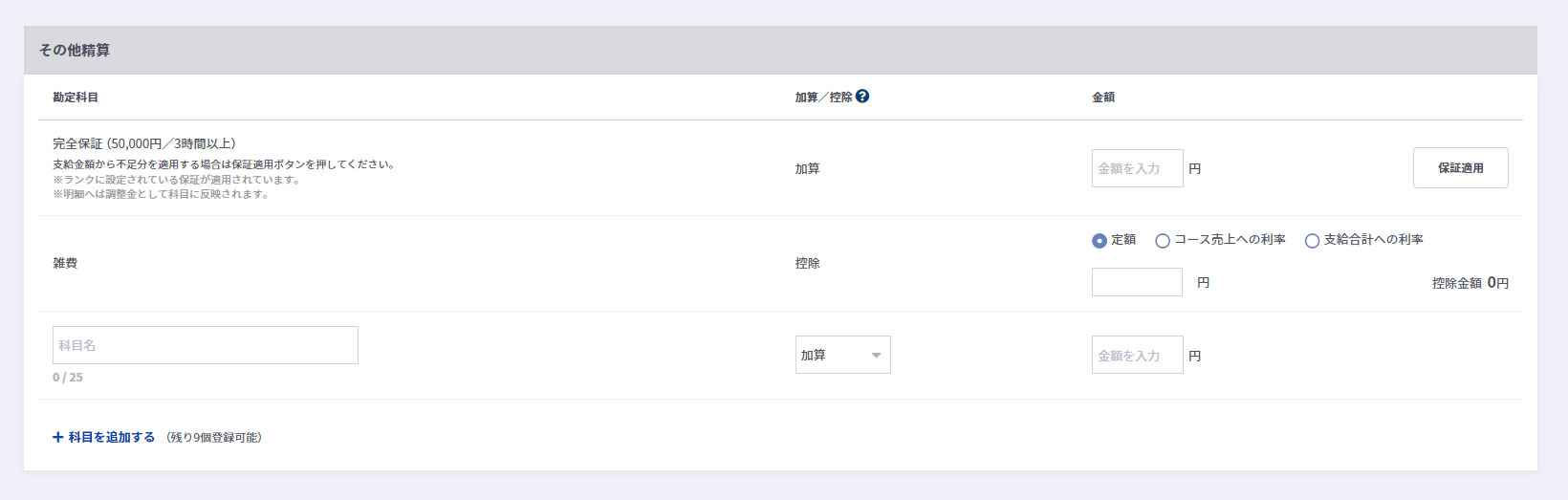This screenshot has height=500, width=1568.
Task: Click the 勘定科目 column header
Action: [x=76, y=98]
